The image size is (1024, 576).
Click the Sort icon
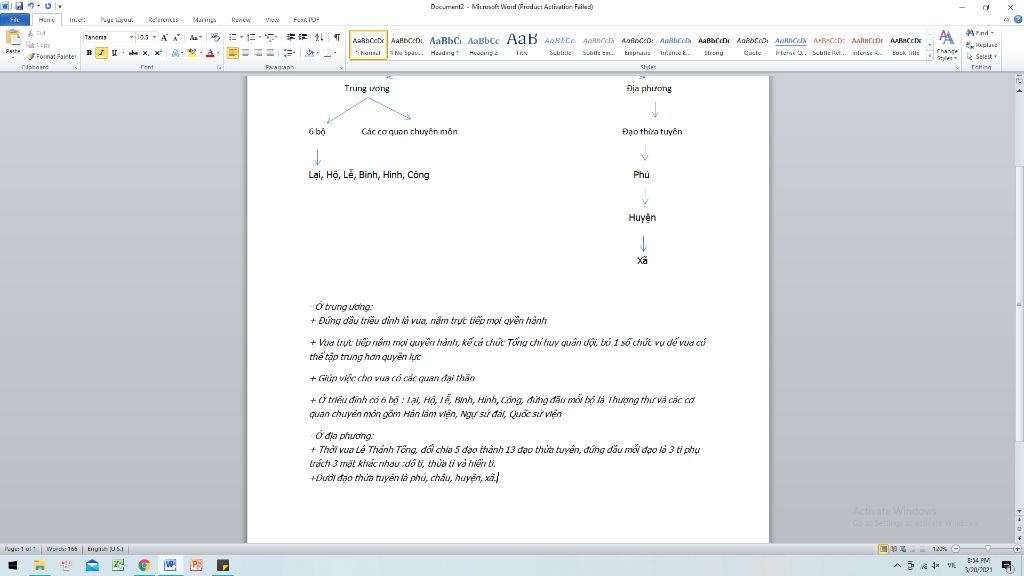pos(319,37)
